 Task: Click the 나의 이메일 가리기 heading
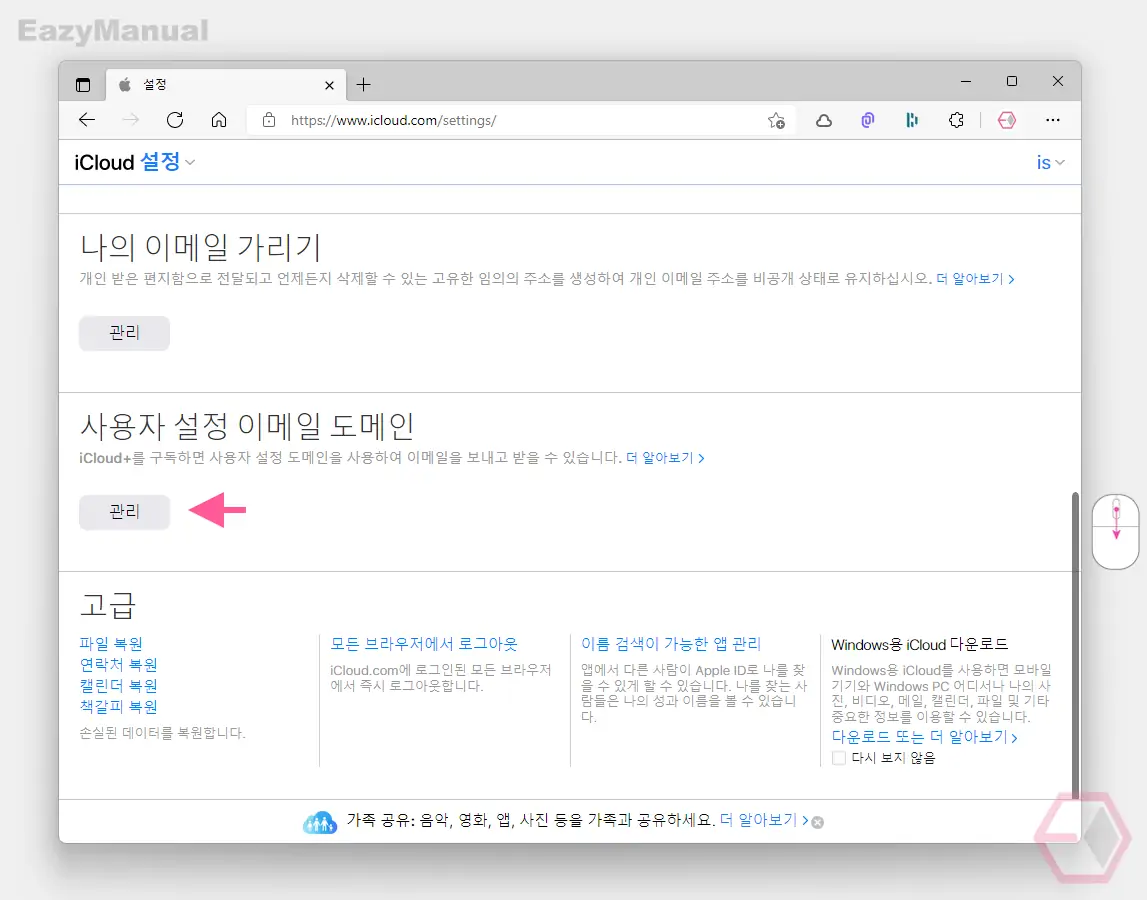coord(200,247)
